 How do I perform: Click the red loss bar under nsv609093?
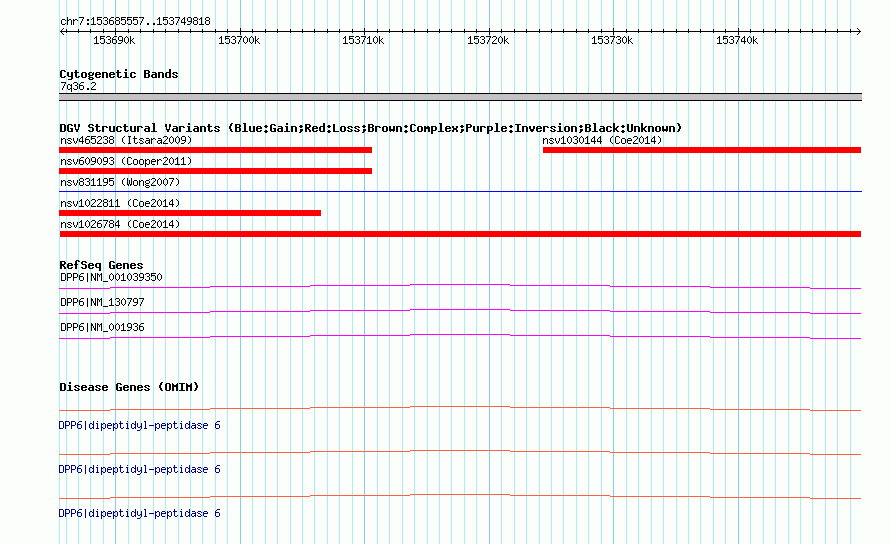pos(216,171)
